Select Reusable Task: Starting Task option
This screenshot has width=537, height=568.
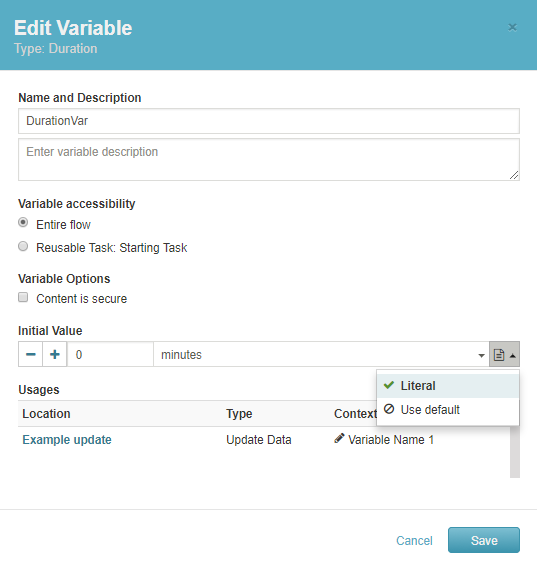(x=23, y=246)
